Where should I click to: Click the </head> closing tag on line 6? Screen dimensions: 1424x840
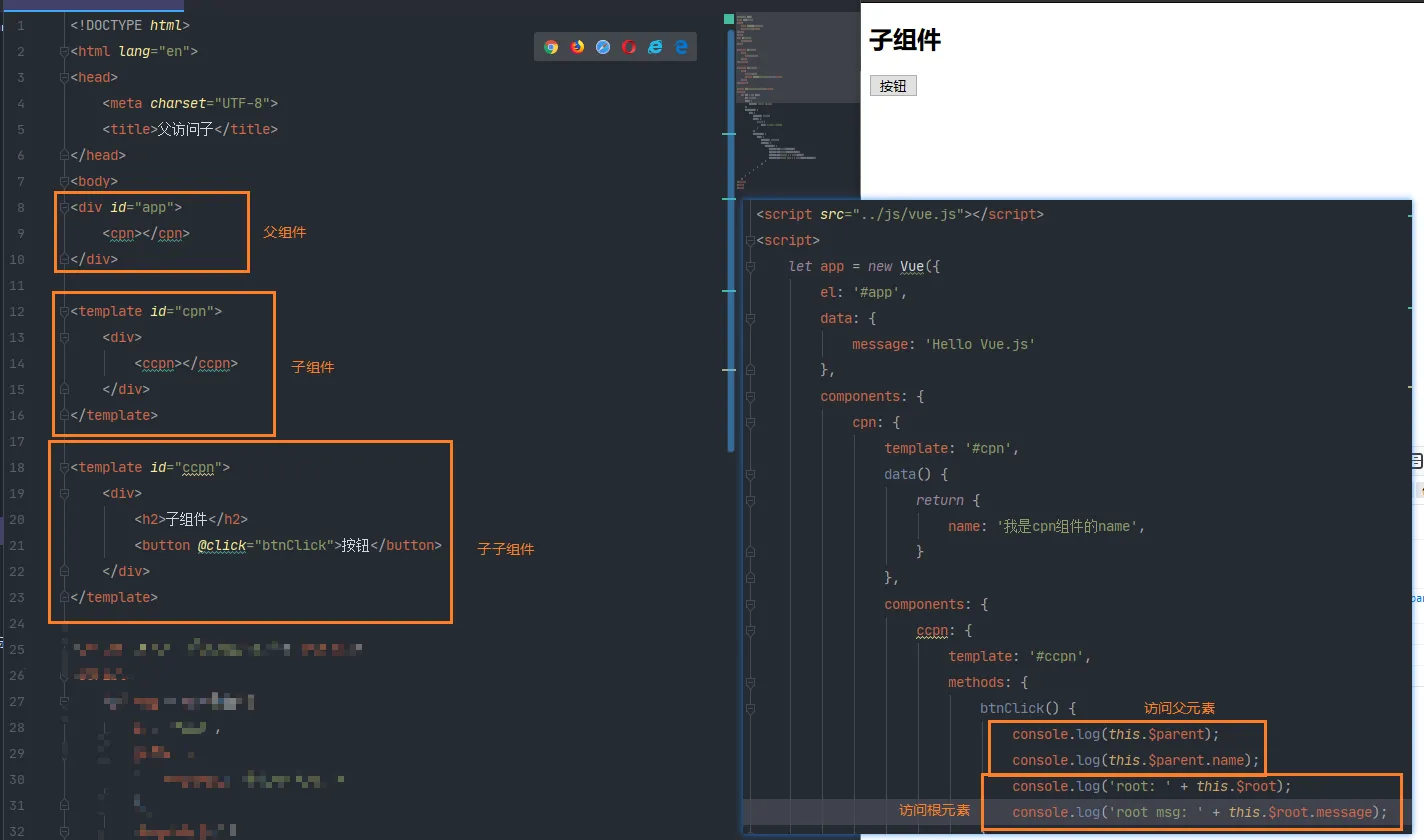tap(98, 155)
